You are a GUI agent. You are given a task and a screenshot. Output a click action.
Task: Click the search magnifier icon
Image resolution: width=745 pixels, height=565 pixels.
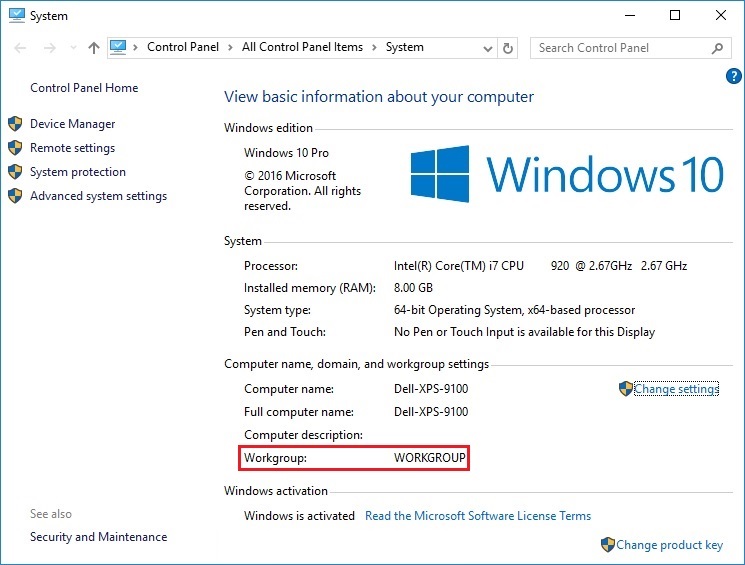click(717, 48)
